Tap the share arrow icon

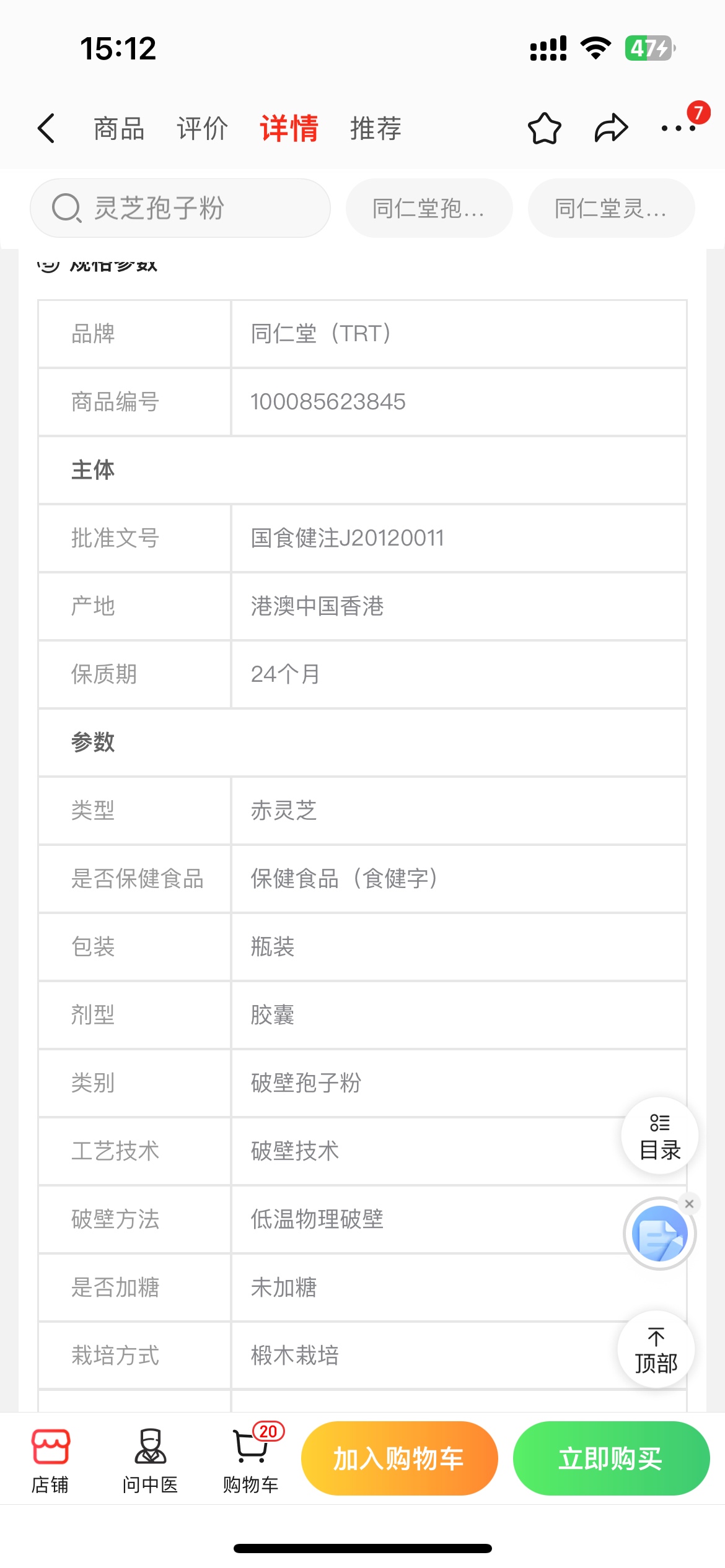tap(611, 128)
